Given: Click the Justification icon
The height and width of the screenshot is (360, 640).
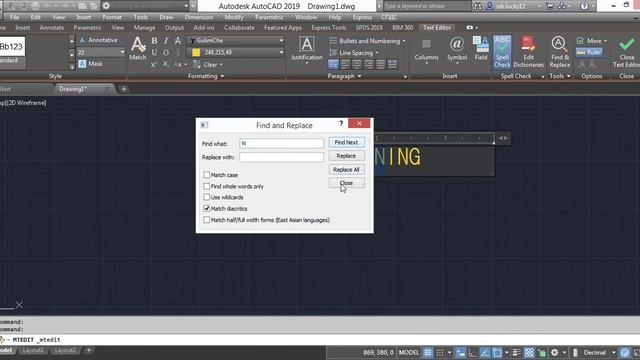Looking at the screenshot, I should point(307,49).
